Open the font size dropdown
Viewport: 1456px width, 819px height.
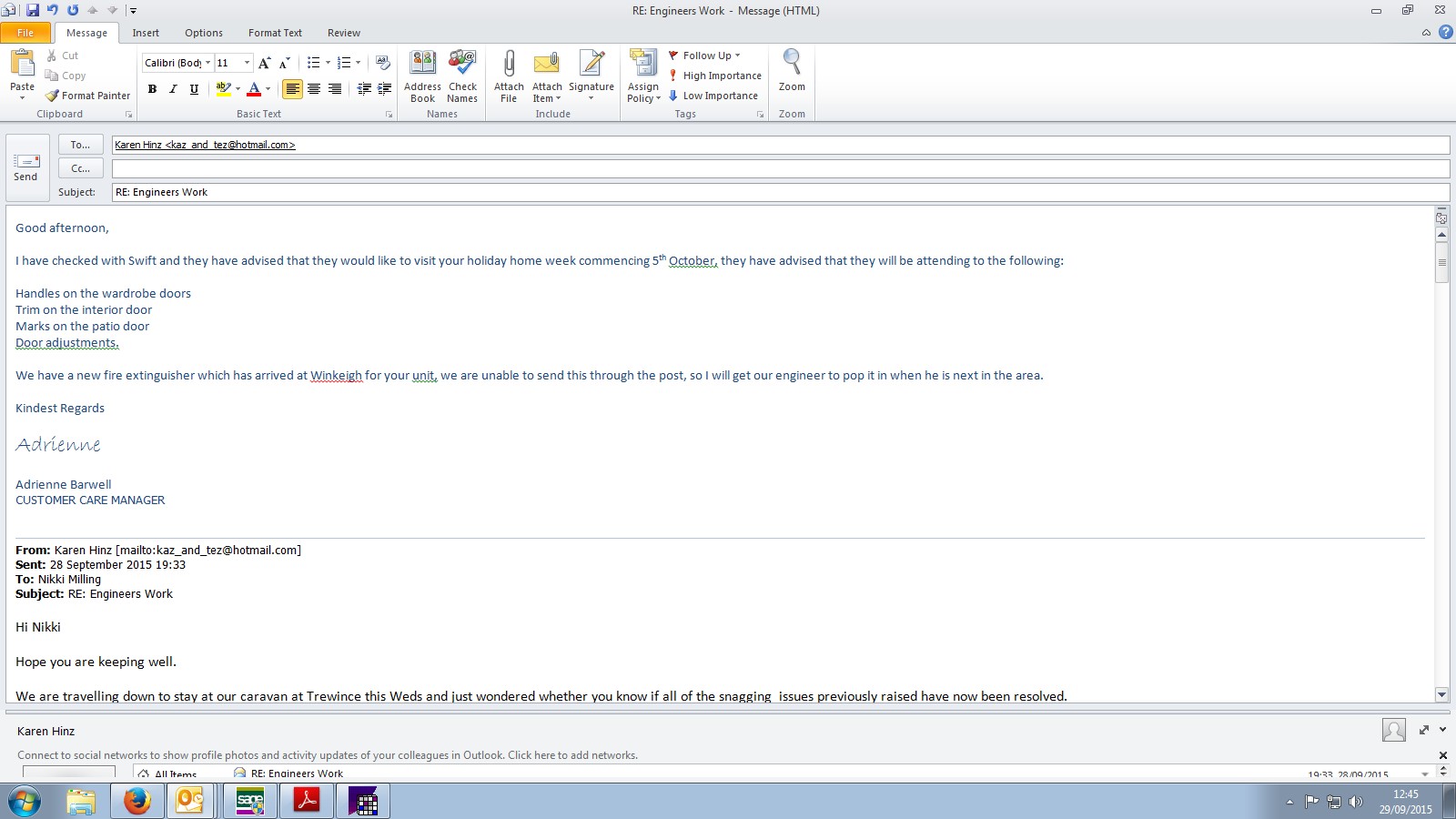coord(247,63)
